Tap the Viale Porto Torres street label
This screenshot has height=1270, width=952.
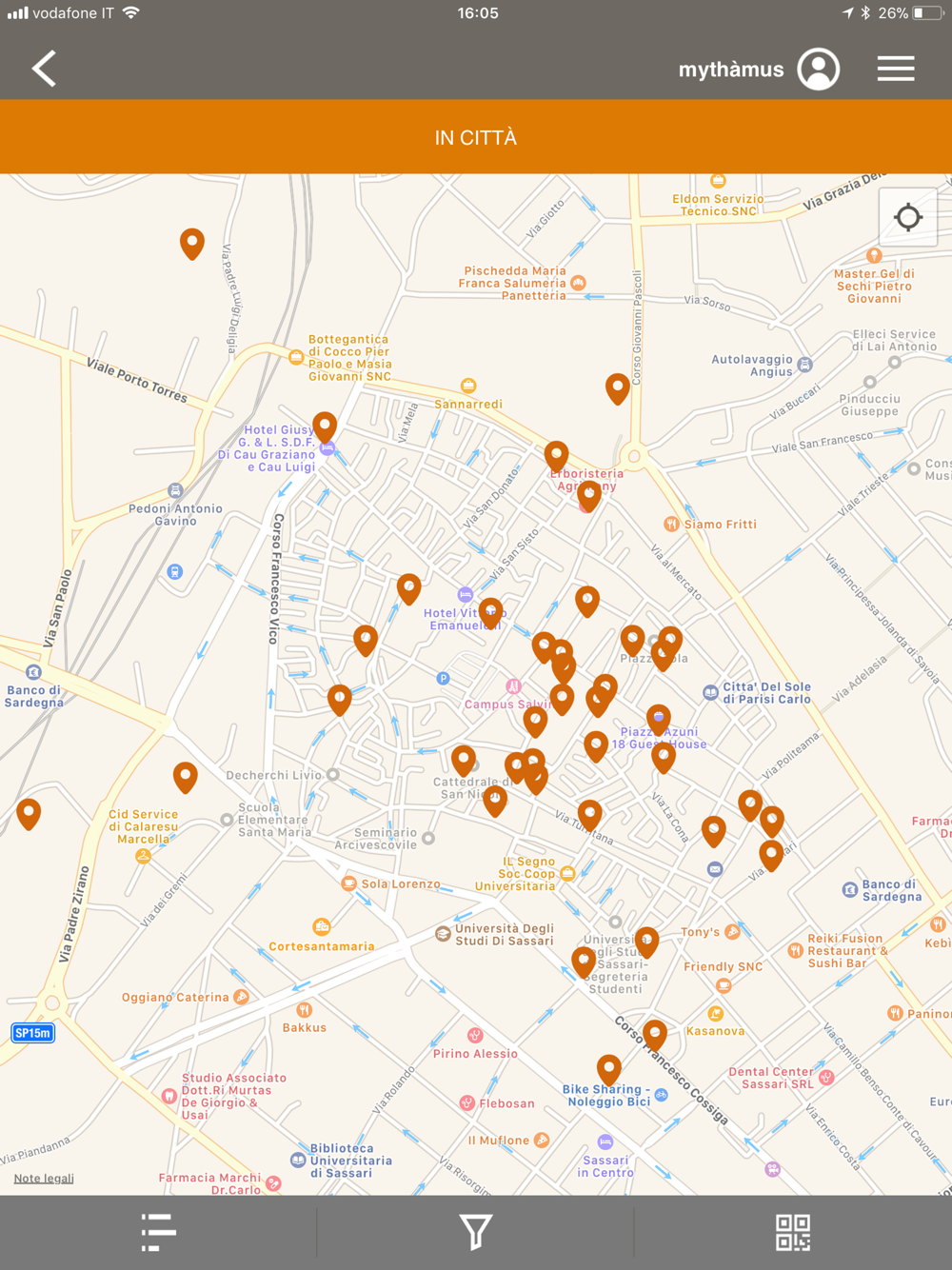click(x=137, y=380)
